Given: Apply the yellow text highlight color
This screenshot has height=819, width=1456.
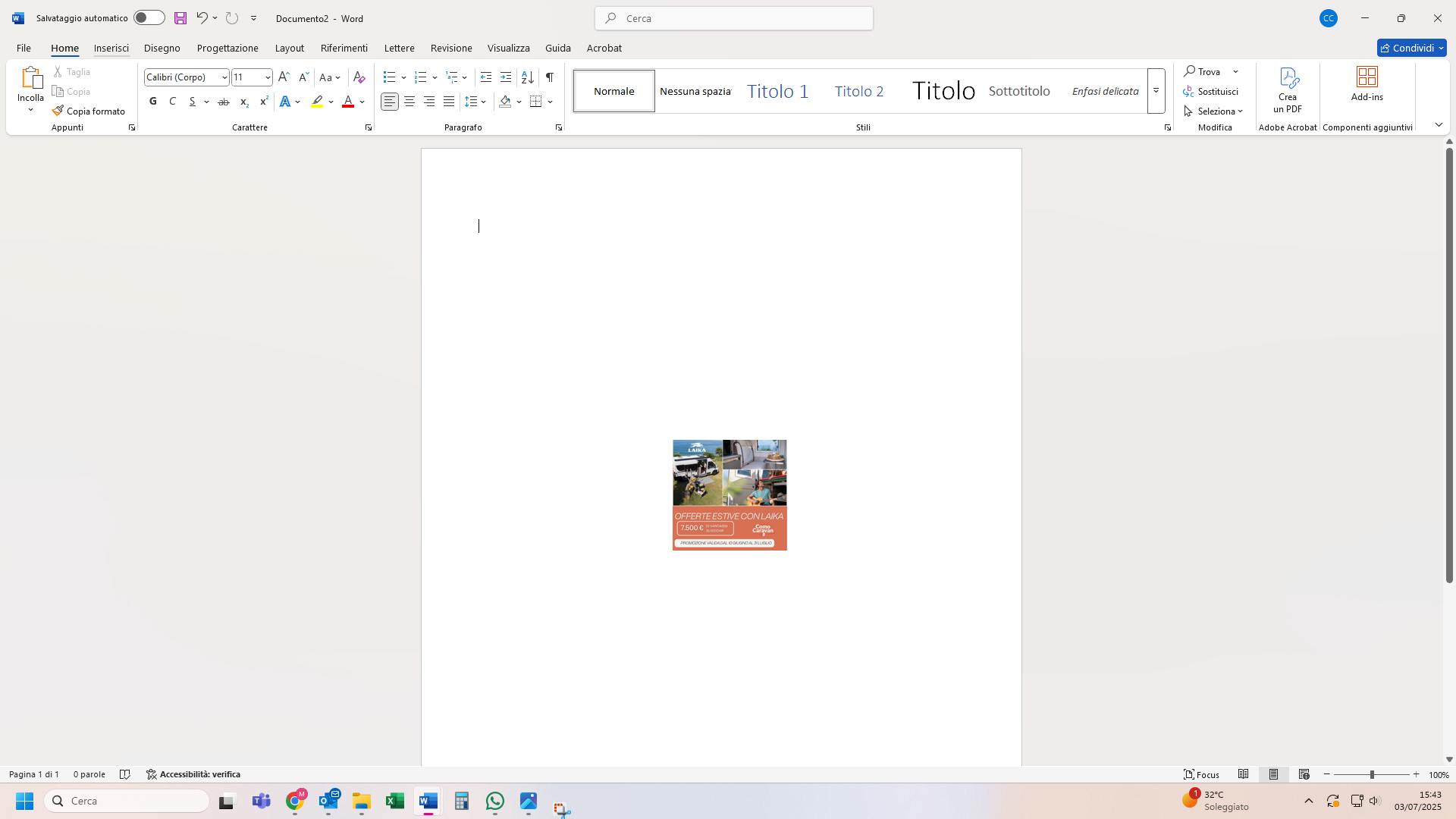Looking at the screenshot, I should [317, 102].
